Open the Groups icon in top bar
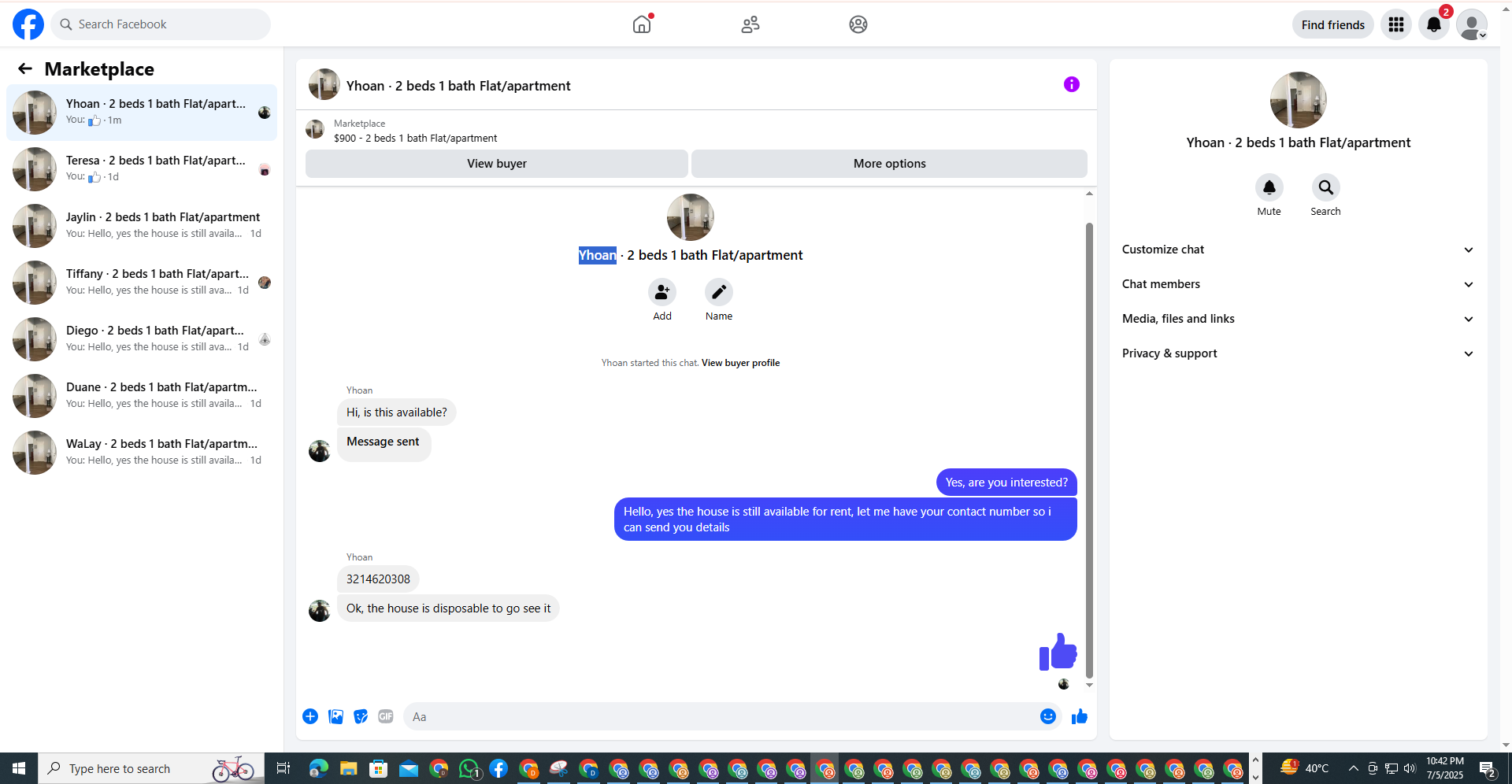 858,24
